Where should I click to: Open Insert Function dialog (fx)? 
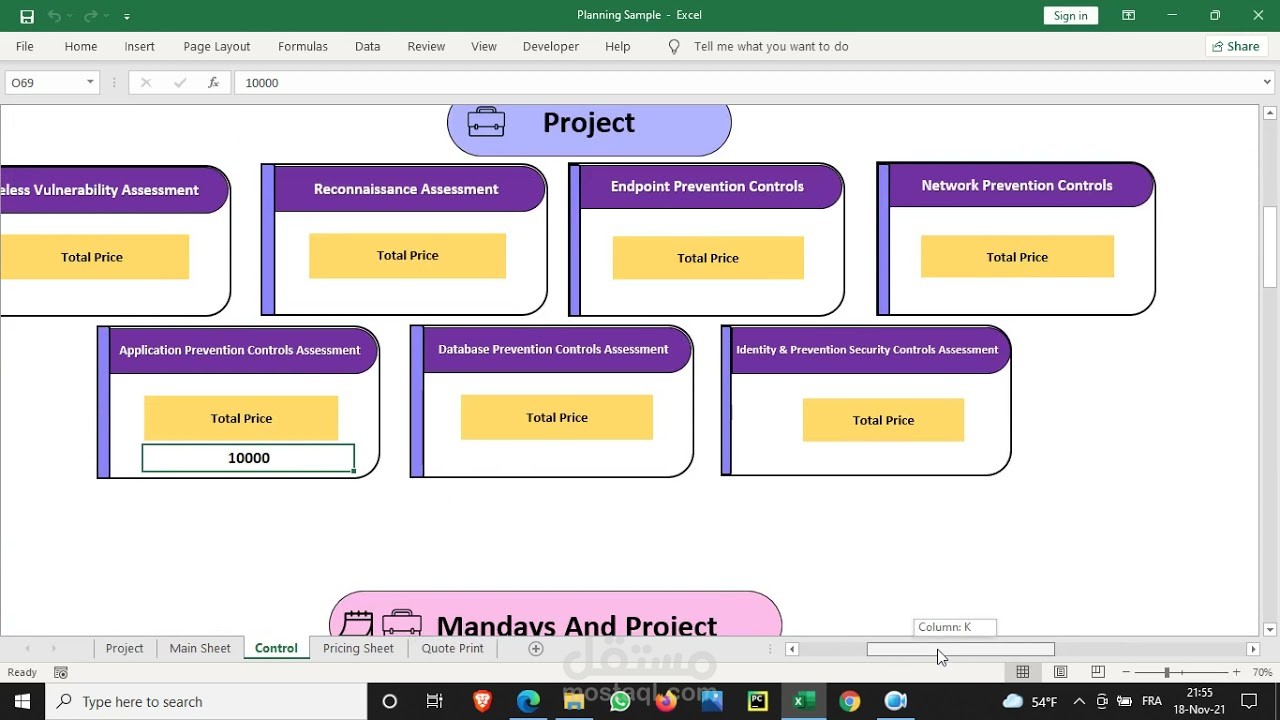213,83
